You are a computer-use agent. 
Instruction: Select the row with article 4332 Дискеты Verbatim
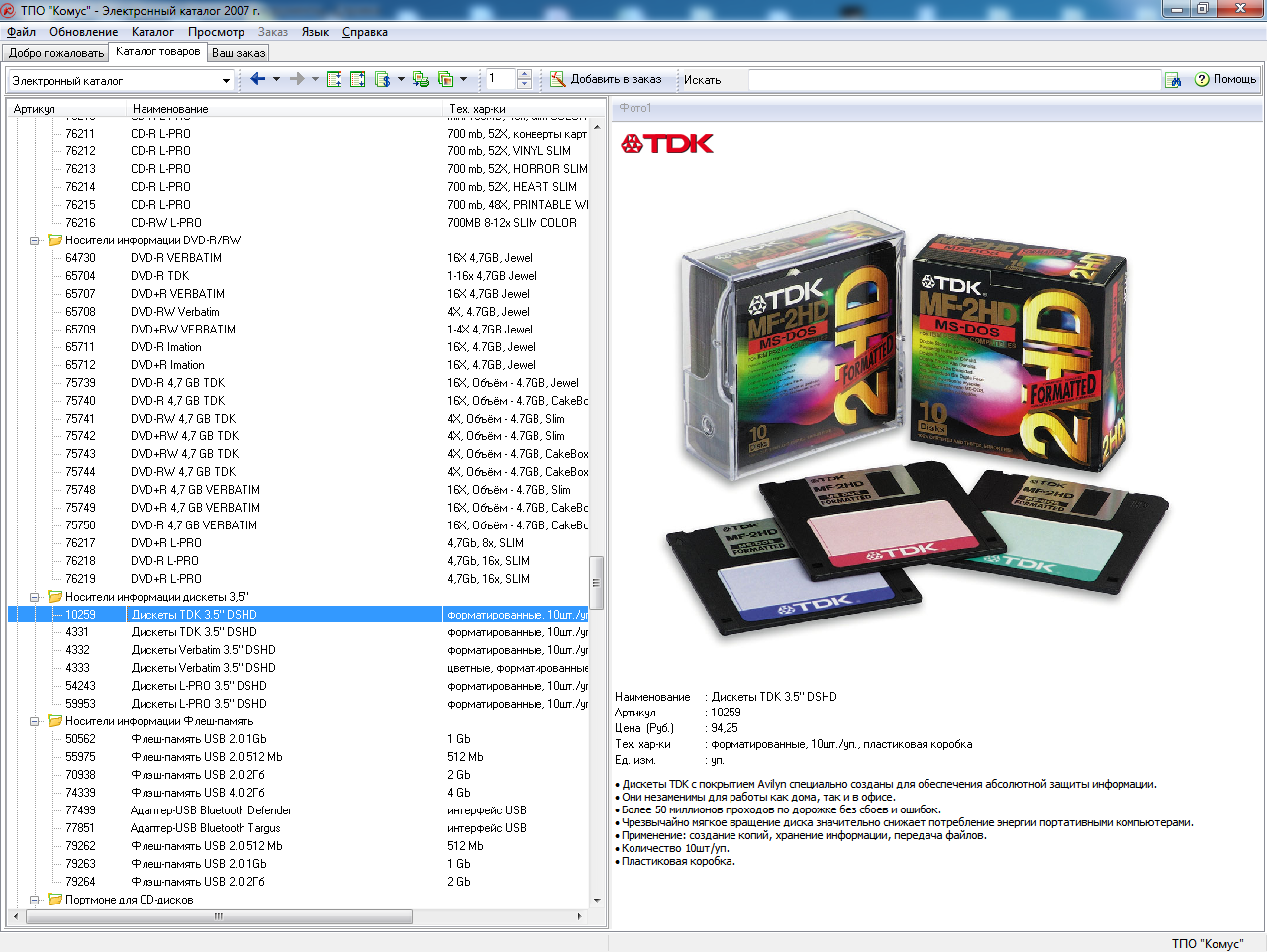coord(298,650)
